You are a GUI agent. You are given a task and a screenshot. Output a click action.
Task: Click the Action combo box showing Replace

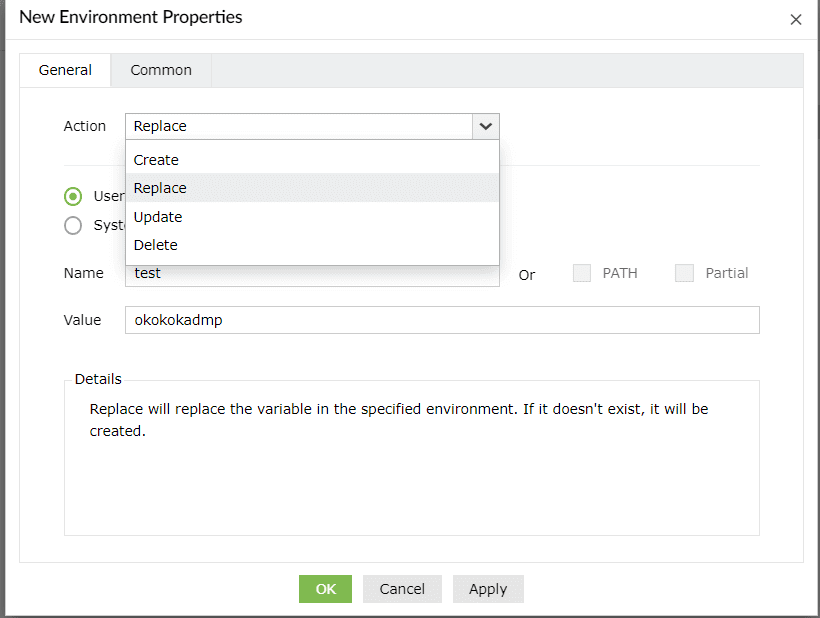pos(299,126)
